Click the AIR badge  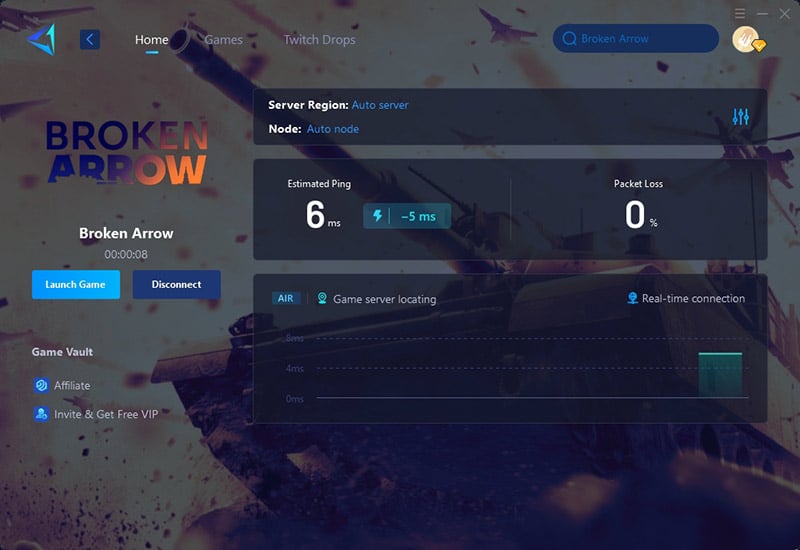pyautogui.click(x=286, y=298)
